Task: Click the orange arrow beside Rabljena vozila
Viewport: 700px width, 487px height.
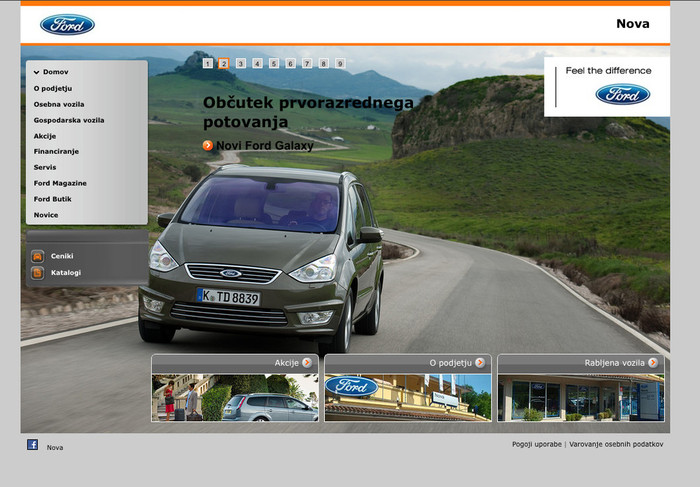Action: (653, 362)
